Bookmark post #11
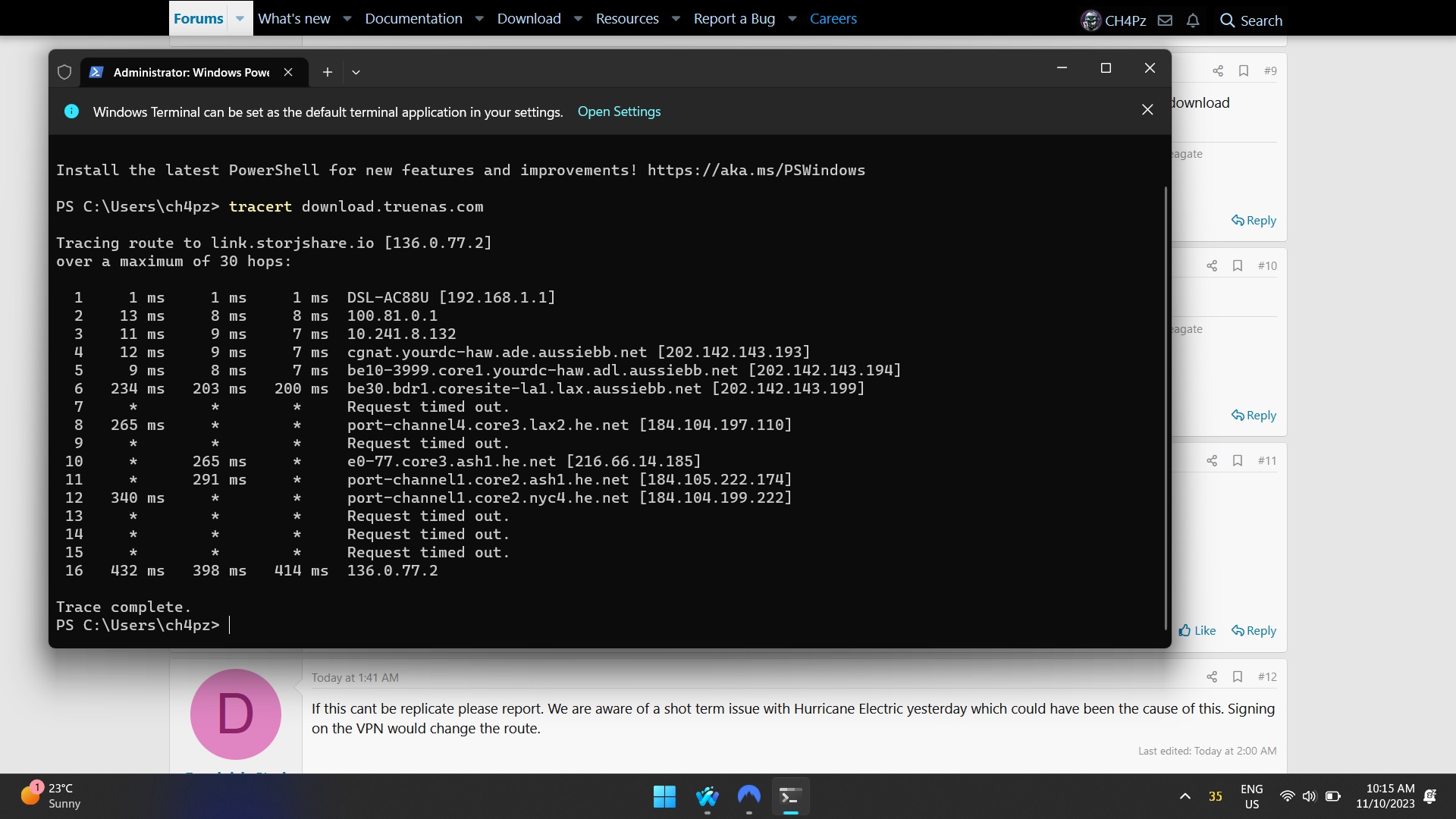 pyautogui.click(x=1238, y=460)
